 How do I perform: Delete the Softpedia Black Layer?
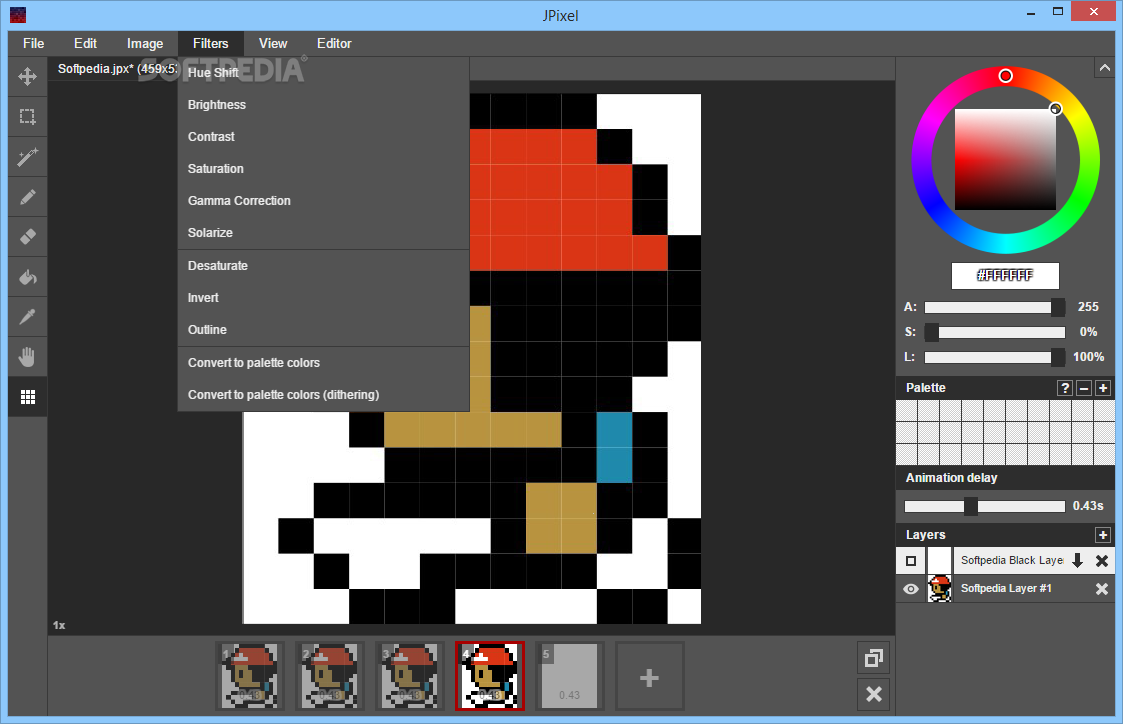tap(1102, 561)
